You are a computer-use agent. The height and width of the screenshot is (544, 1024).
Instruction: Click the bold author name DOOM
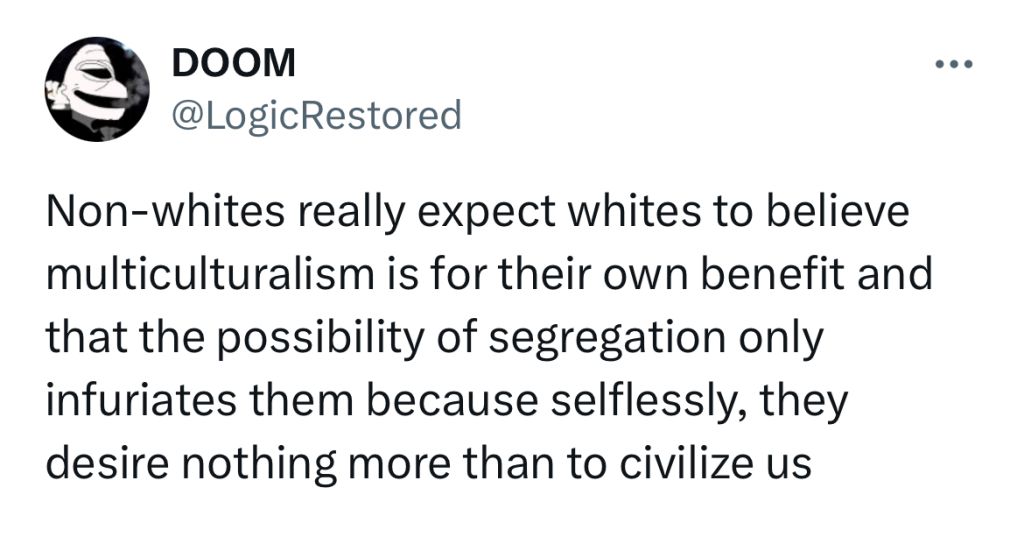[x=234, y=63]
